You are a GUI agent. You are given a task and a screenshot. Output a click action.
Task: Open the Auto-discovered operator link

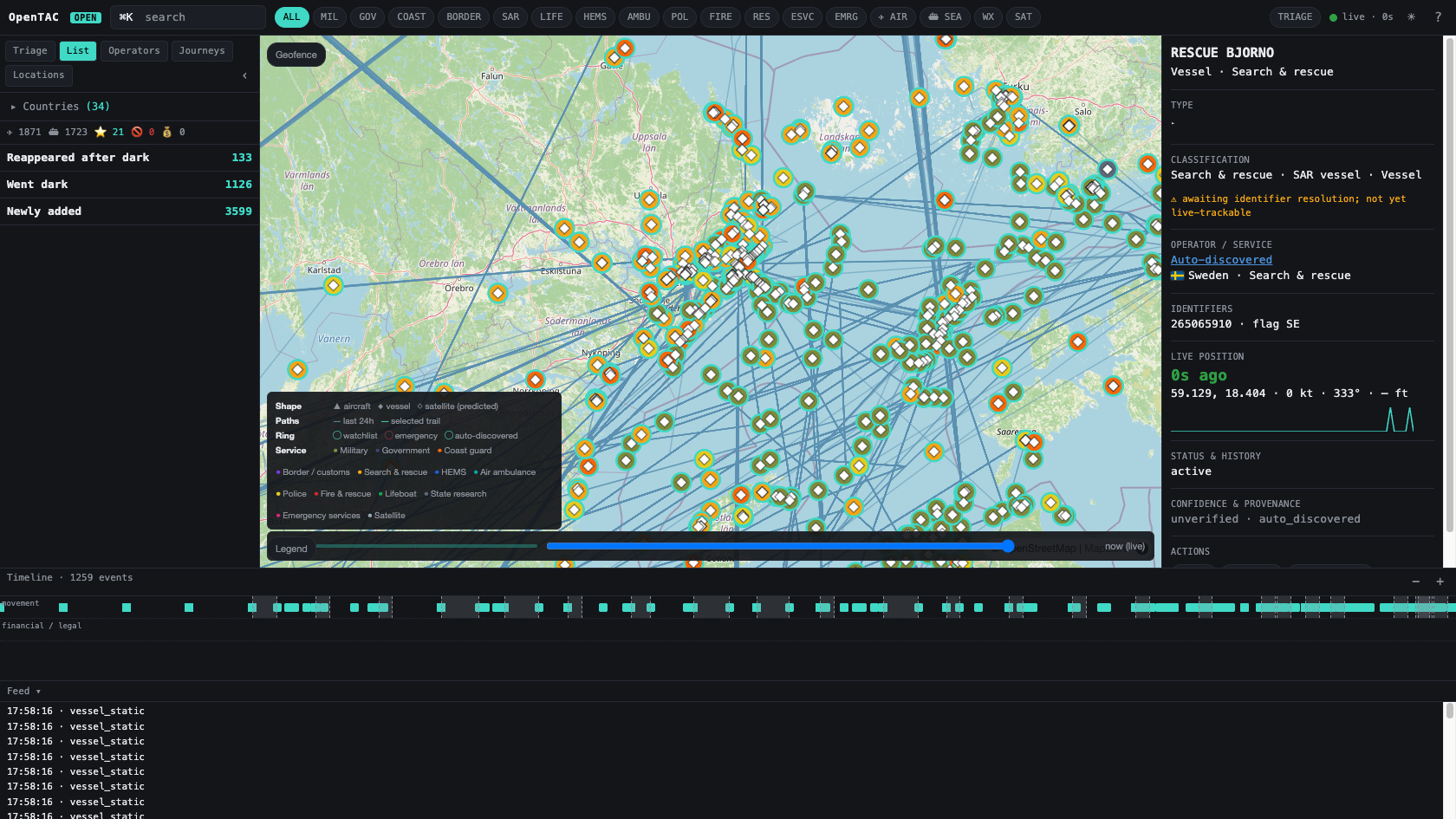1221,260
